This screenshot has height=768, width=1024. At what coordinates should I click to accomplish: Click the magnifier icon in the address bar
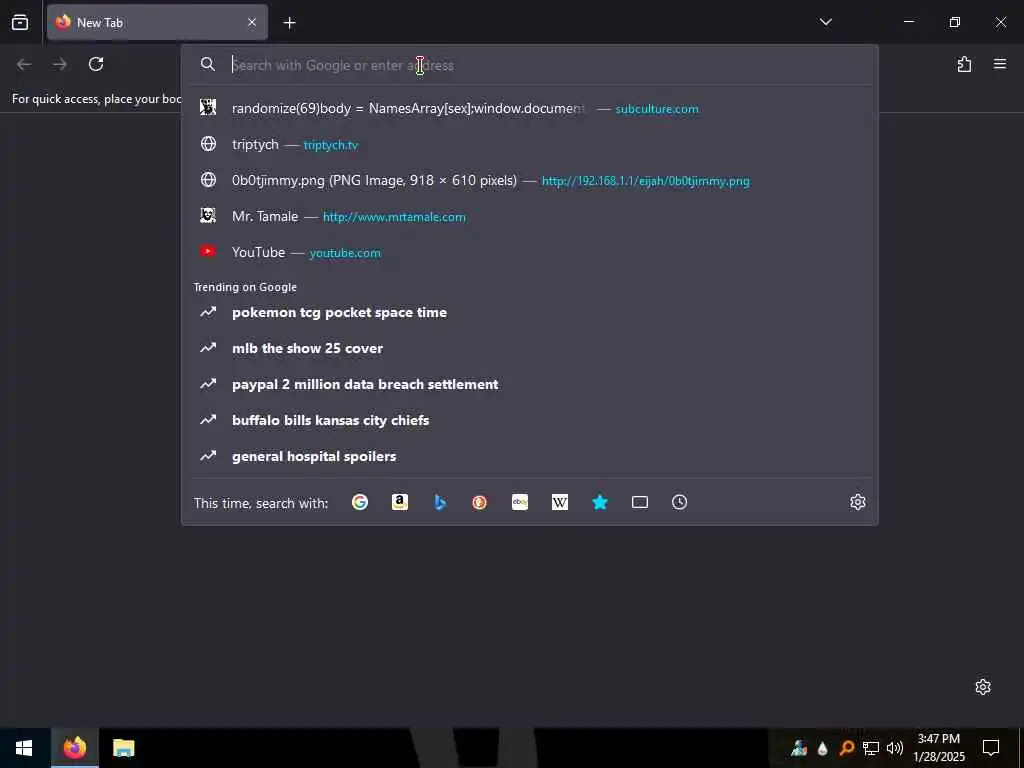pyautogui.click(x=208, y=64)
